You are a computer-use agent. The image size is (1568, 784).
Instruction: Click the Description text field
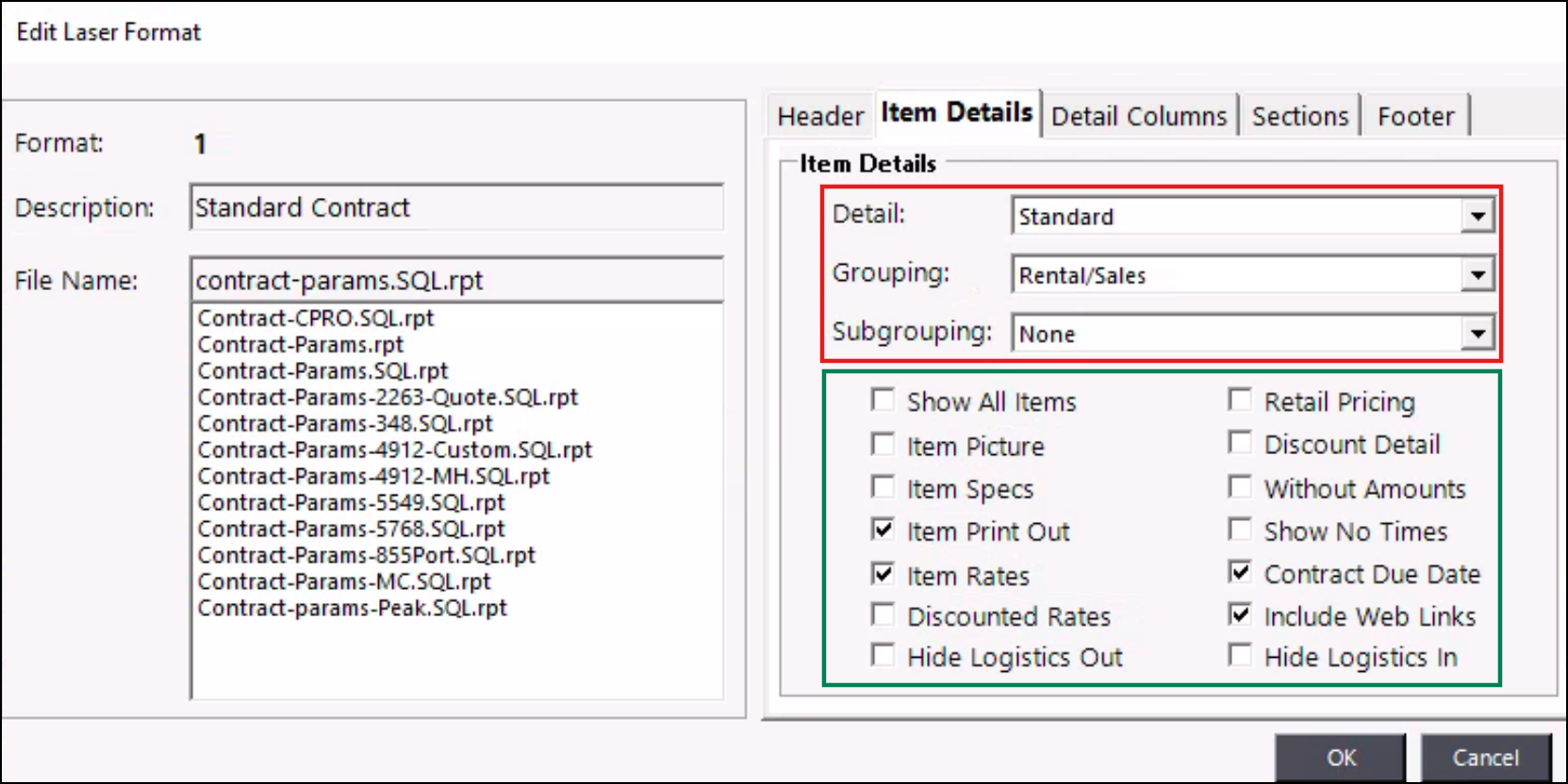[456, 207]
